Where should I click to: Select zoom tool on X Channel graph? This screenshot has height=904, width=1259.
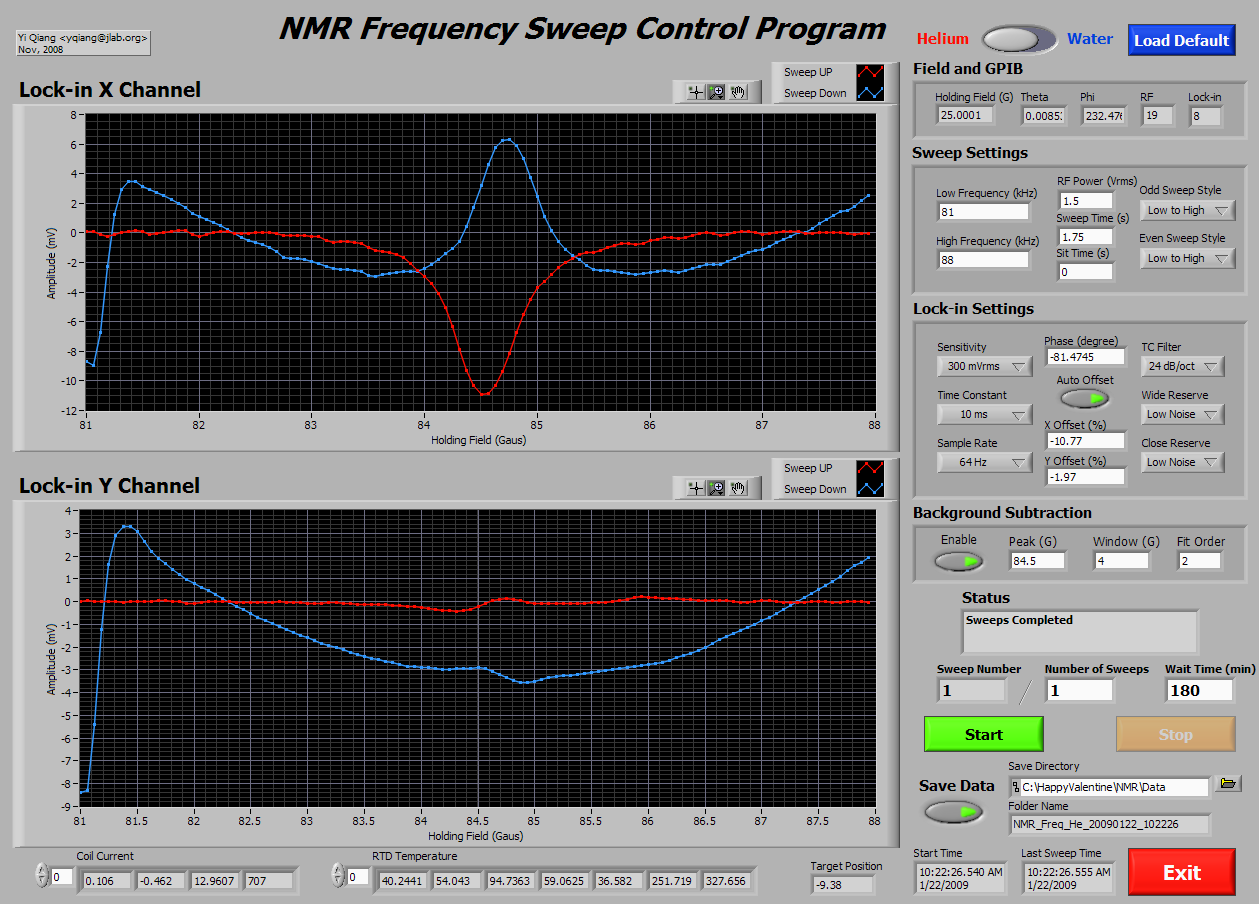click(717, 93)
